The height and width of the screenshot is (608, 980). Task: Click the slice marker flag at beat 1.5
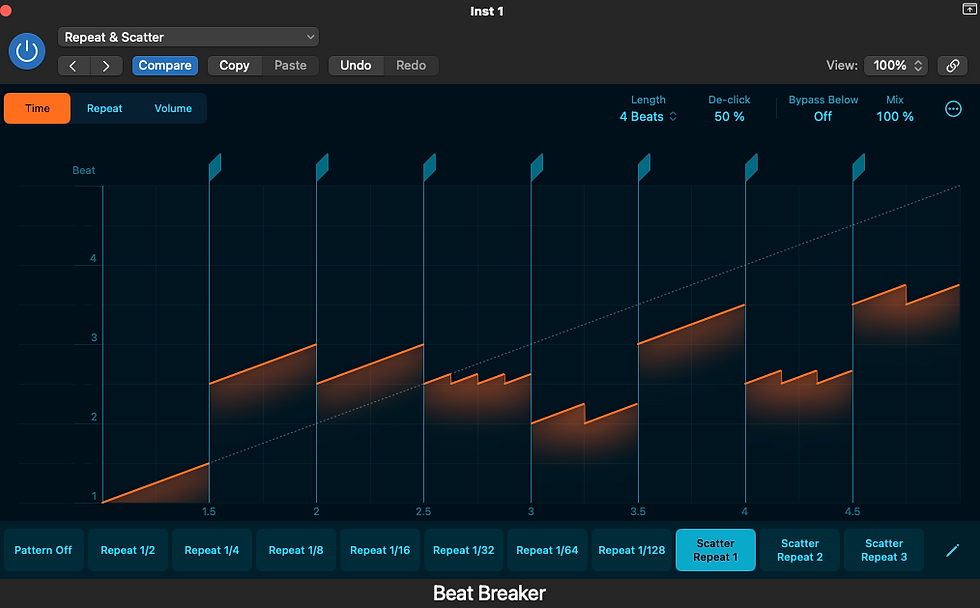coord(214,167)
